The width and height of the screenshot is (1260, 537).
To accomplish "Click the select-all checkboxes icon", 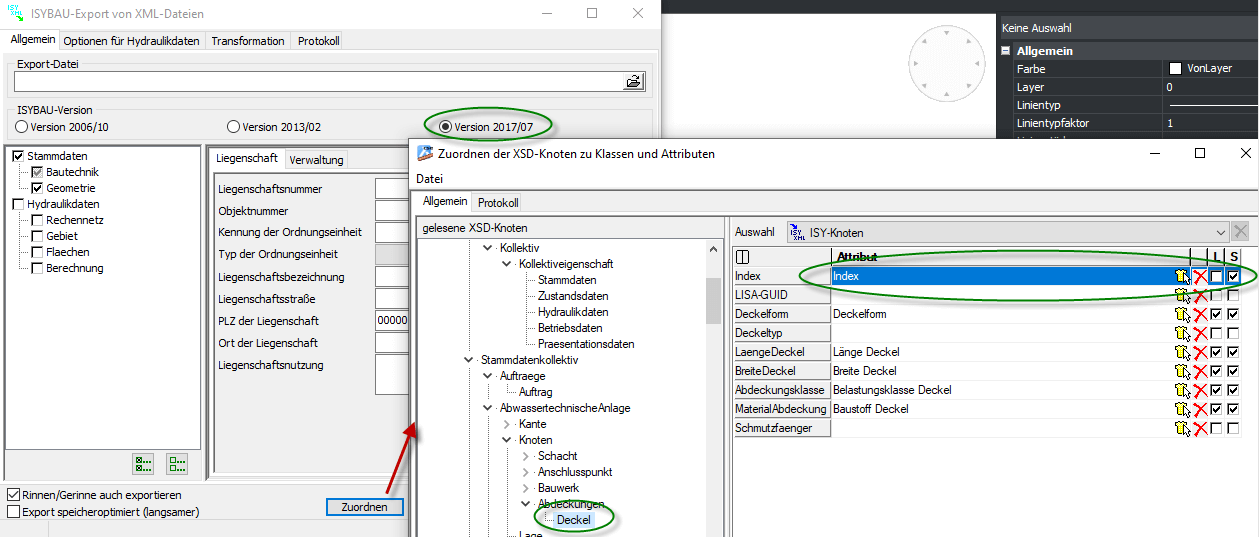I will click(x=143, y=463).
